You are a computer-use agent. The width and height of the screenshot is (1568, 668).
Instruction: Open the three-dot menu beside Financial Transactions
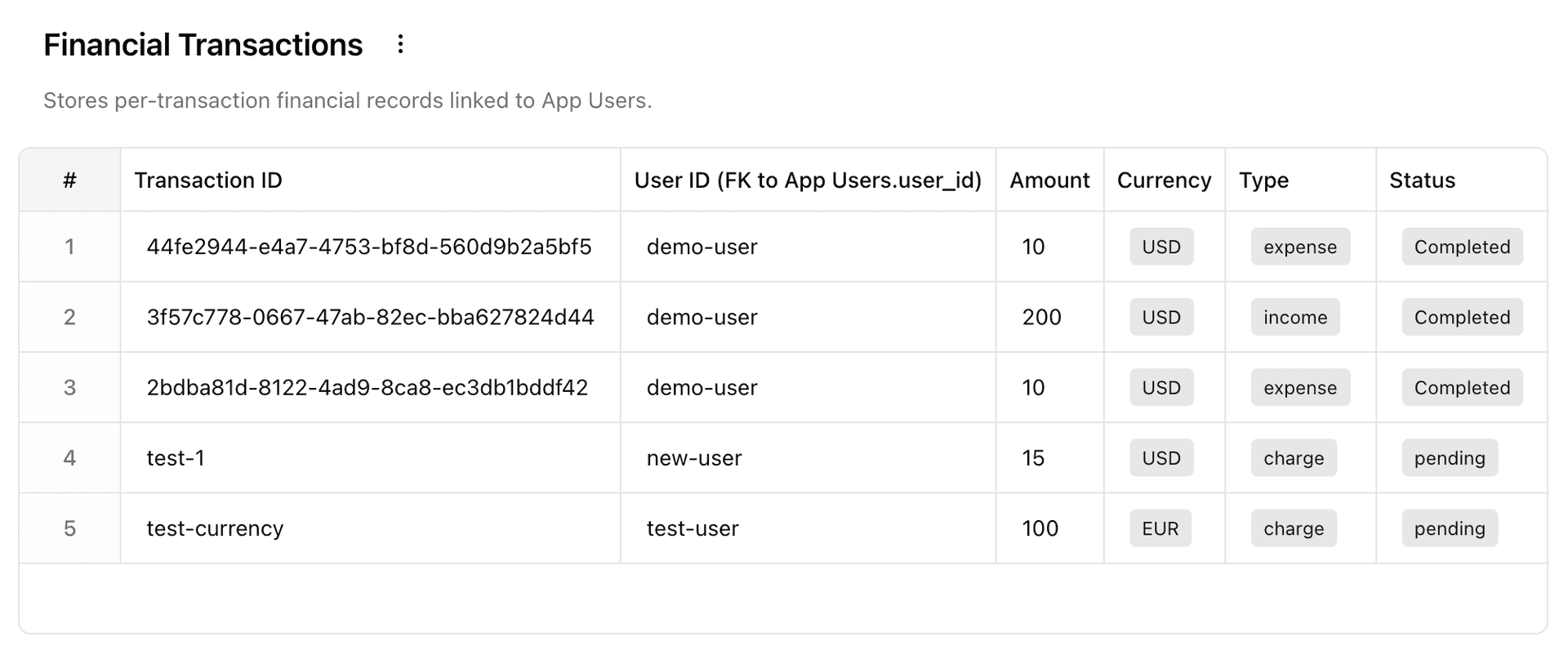[x=400, y=44]
